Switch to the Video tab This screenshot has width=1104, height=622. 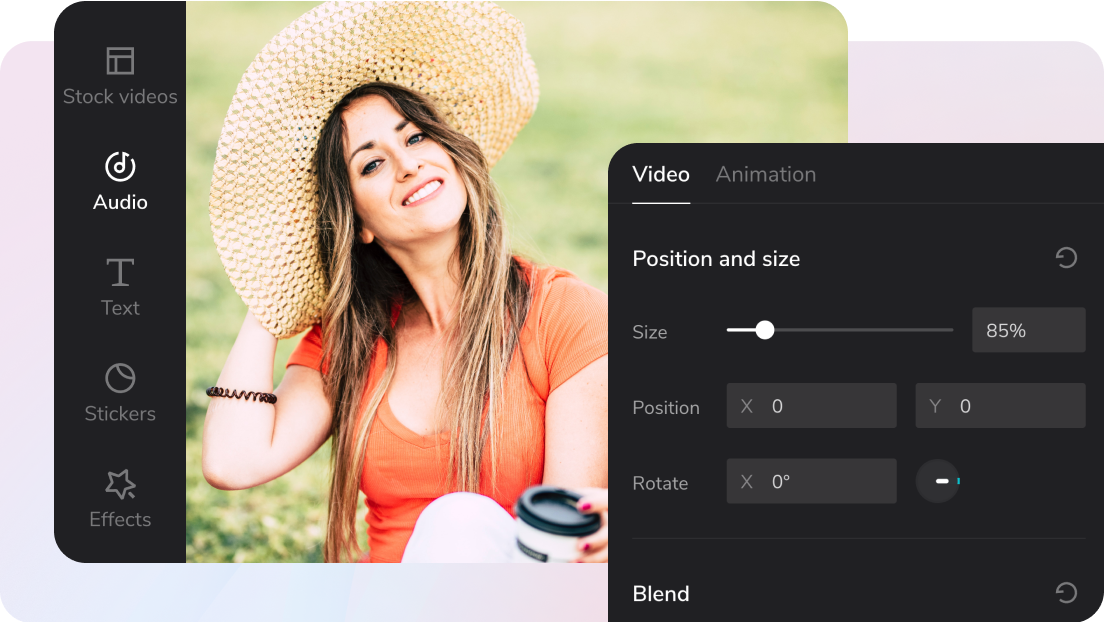[661, 174]
